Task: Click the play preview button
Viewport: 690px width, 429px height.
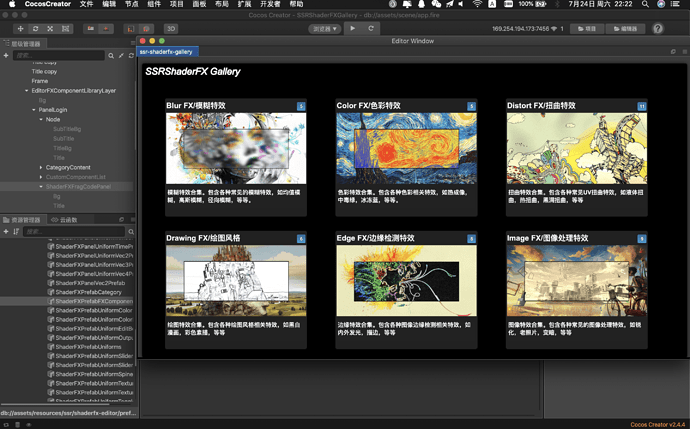Action: coord(352,29)
